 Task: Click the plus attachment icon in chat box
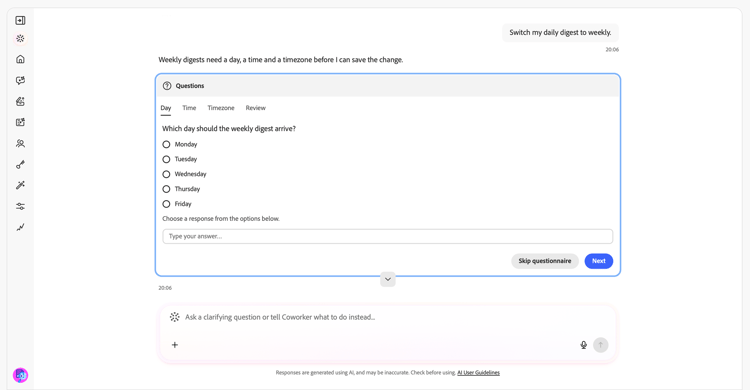coord(175,345)
